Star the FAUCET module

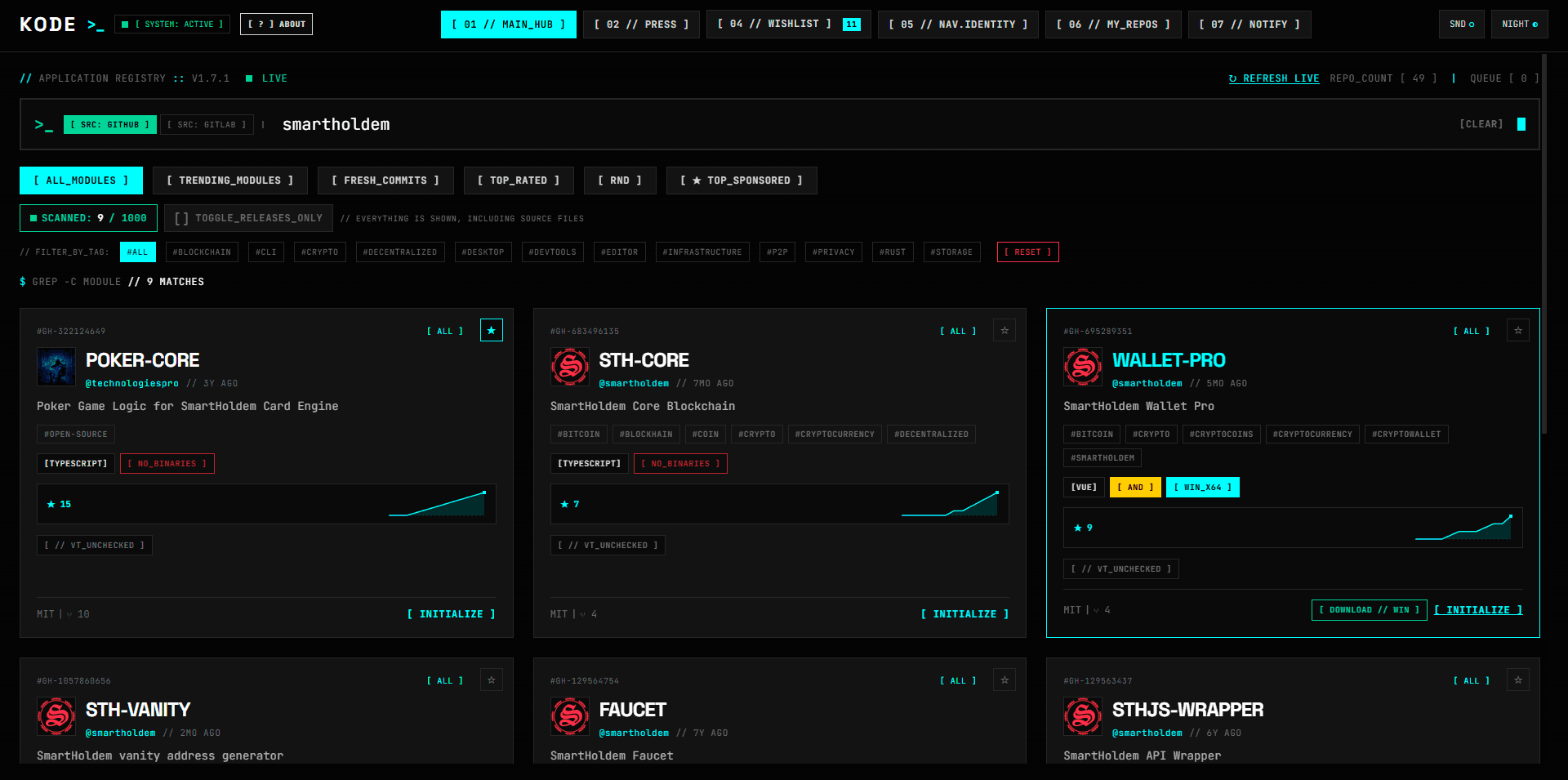1004,680
